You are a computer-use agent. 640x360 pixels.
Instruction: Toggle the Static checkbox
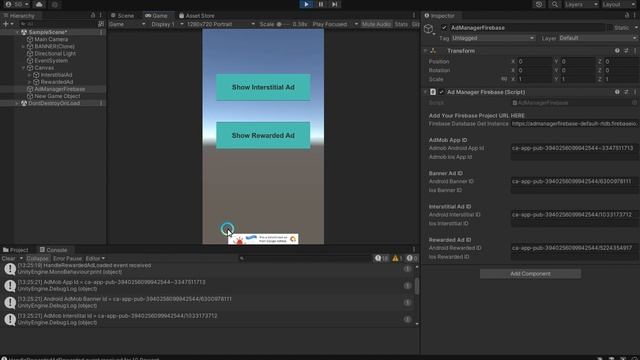[x=611, y=28]
